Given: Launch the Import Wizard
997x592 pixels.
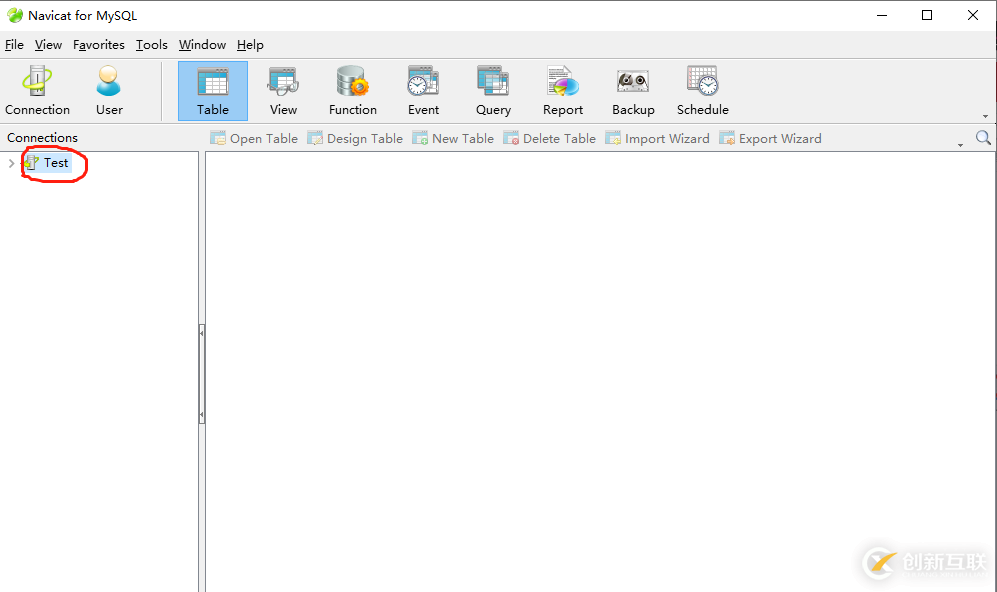Looking at the screenshot, I should pyautogui.click(x=657, y=139).
